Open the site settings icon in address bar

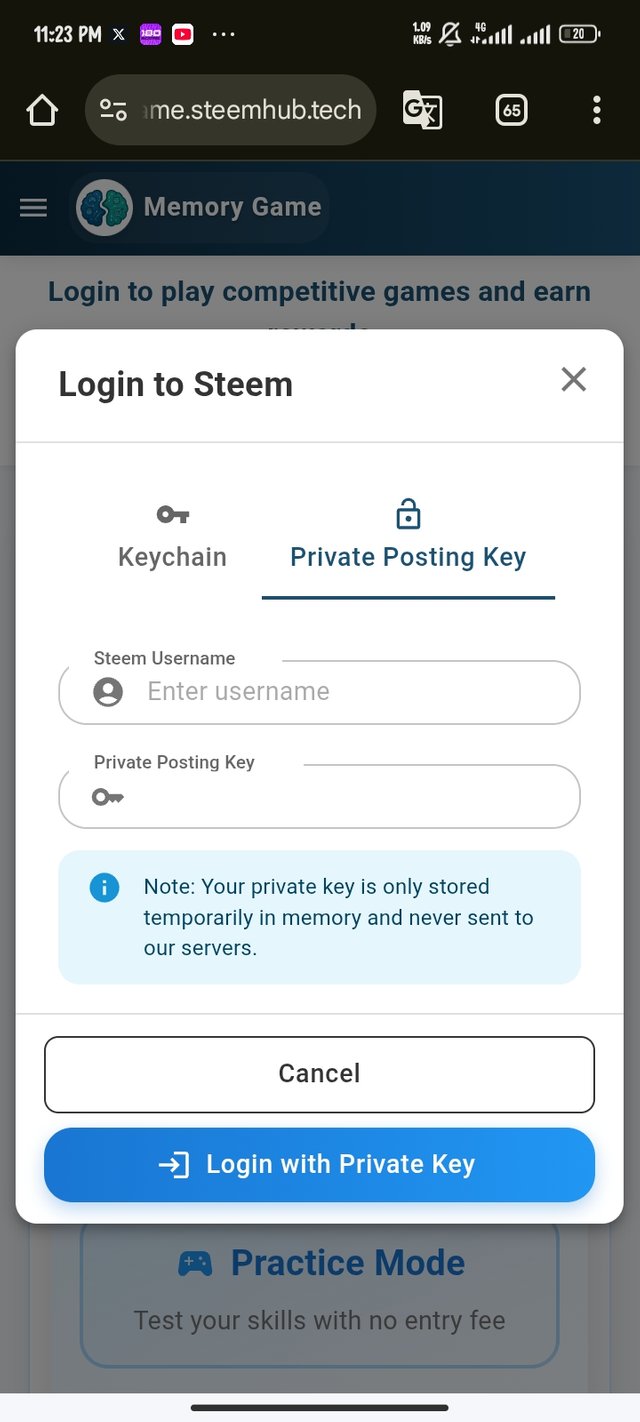click(x=114, y=110)
